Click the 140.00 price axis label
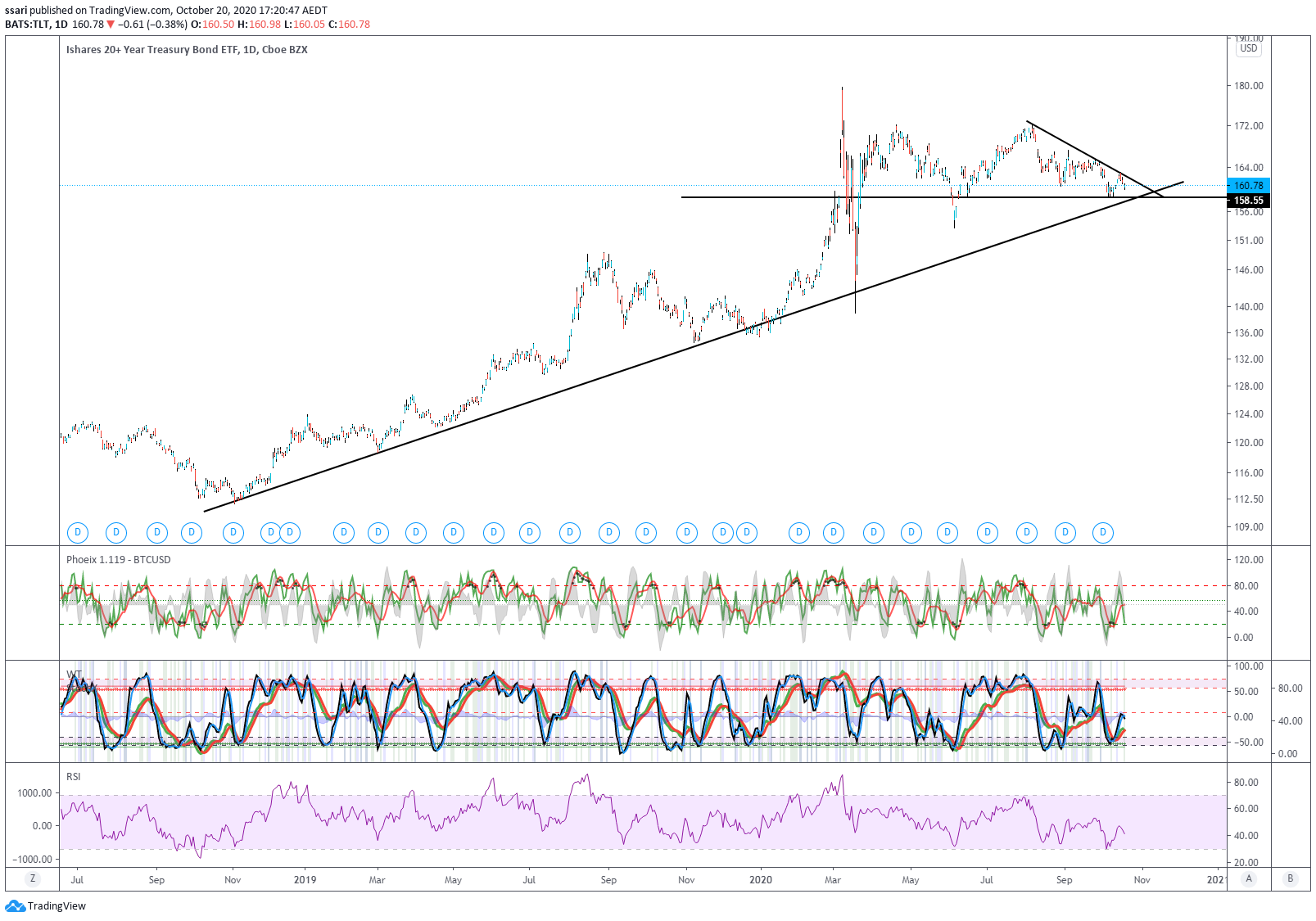The width and height of the screenshot is (1316, 921). 1249,307
